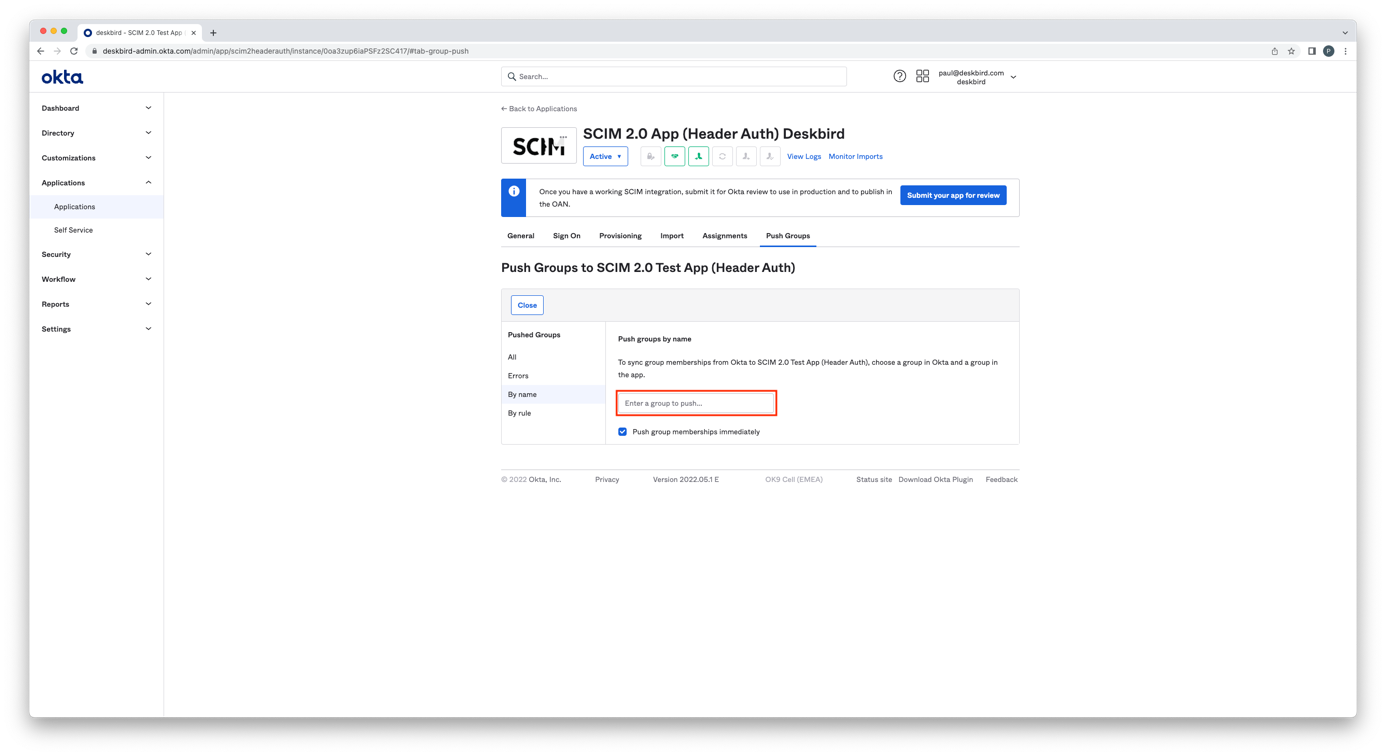Click the help question mark icon
Screen dimensions: 1386x756
(x=899, y=76)
